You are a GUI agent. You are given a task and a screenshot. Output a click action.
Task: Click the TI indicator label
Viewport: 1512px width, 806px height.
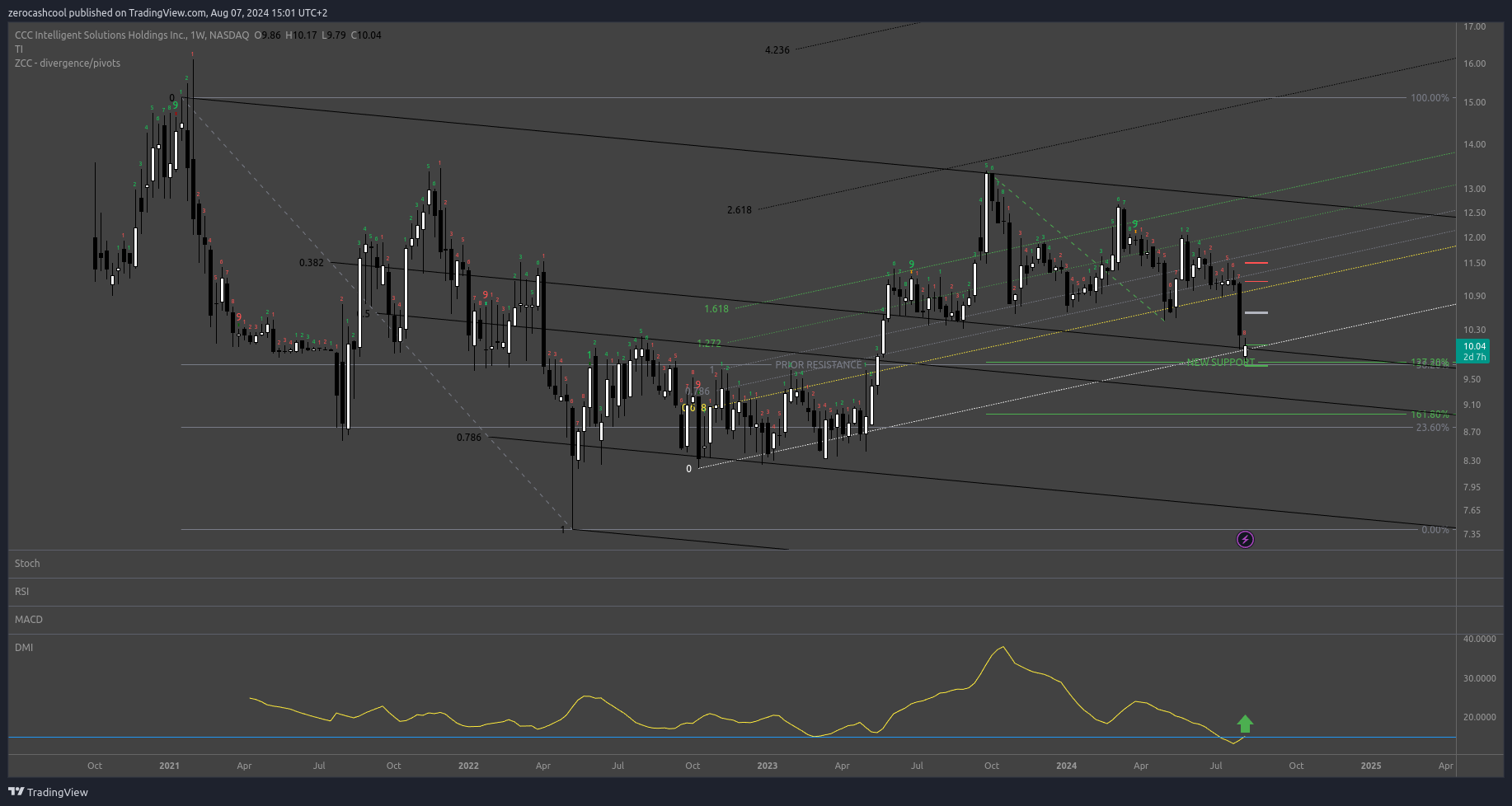click(19, 49)
